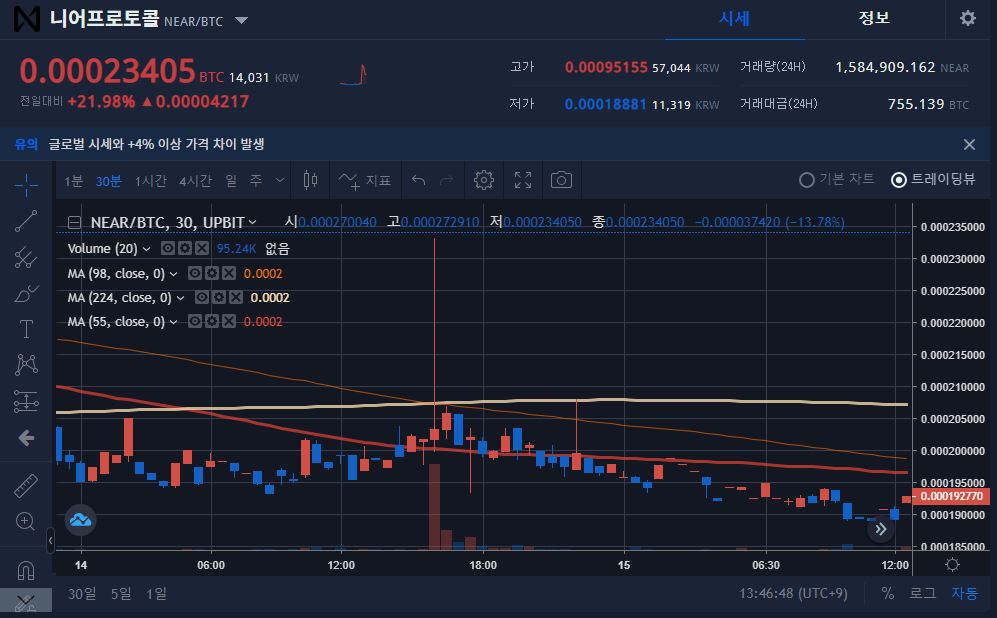Toggle 자동 auto scale
The height and width of the screenshot is (618, 997).
coord(964,593)
